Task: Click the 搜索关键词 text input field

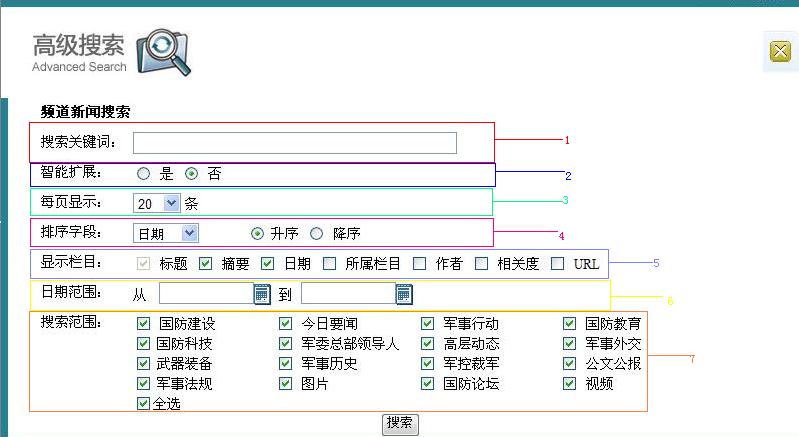Action: pos(295,143)
